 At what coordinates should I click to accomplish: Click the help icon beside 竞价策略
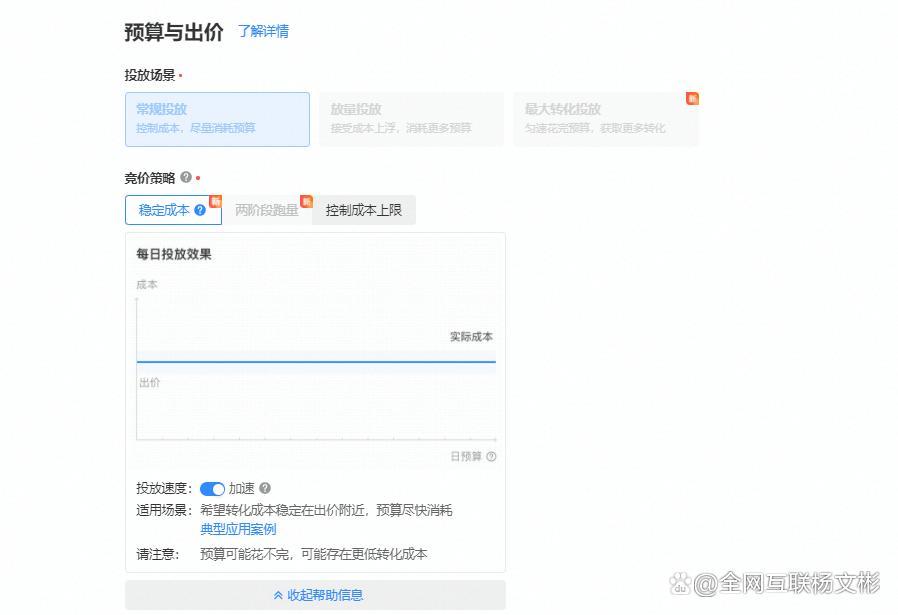[186, 177]
